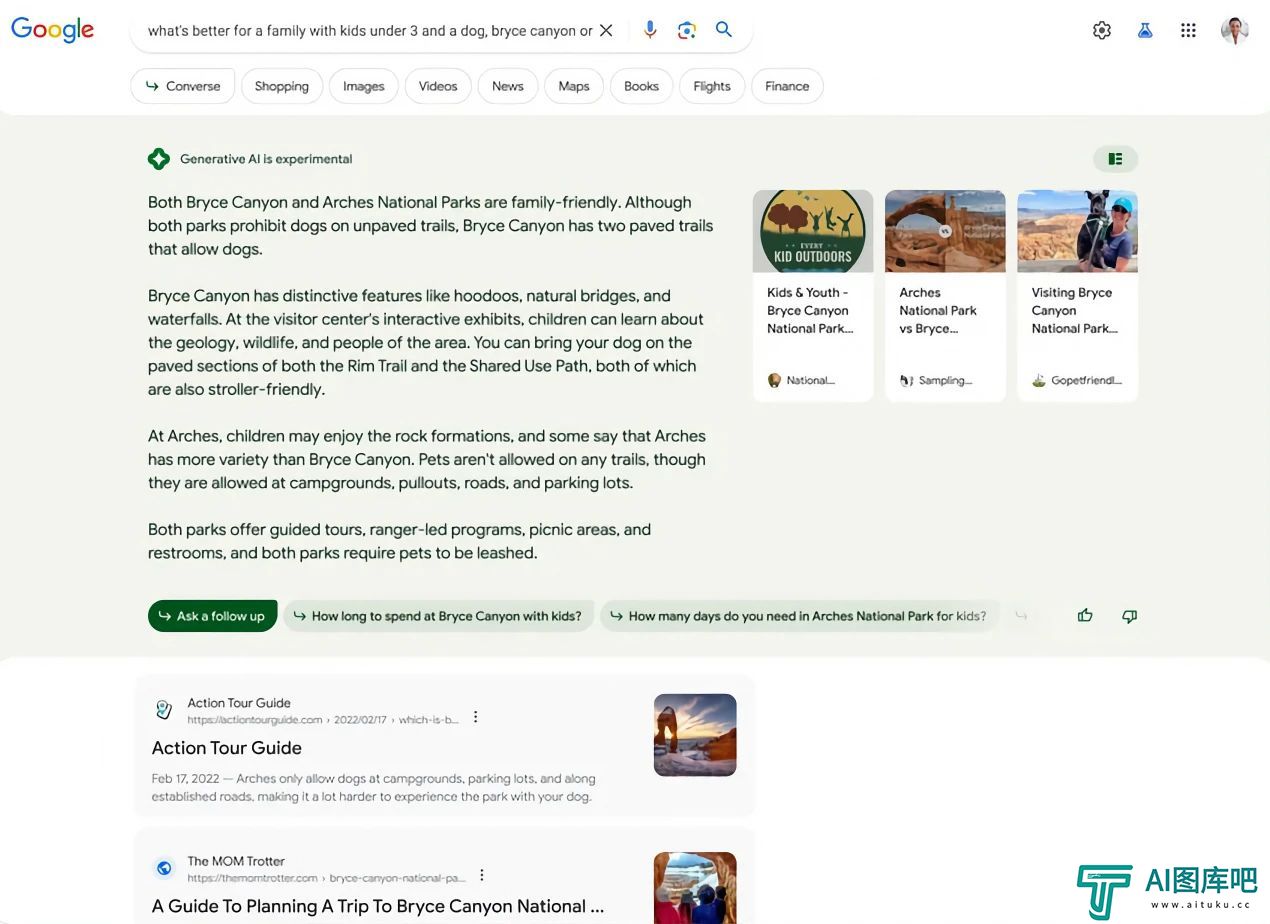Screen dimensions: 1270x924
Task: Click the Generative AI sparkle icon
Action: tap(158, 159)
